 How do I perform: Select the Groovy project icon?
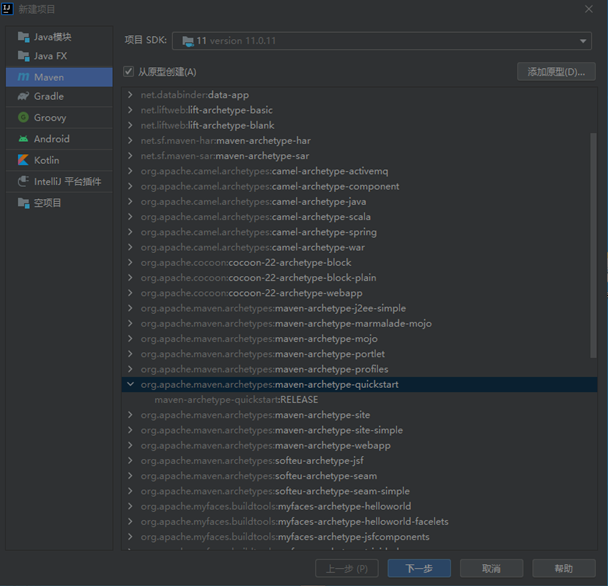(23, 118)
